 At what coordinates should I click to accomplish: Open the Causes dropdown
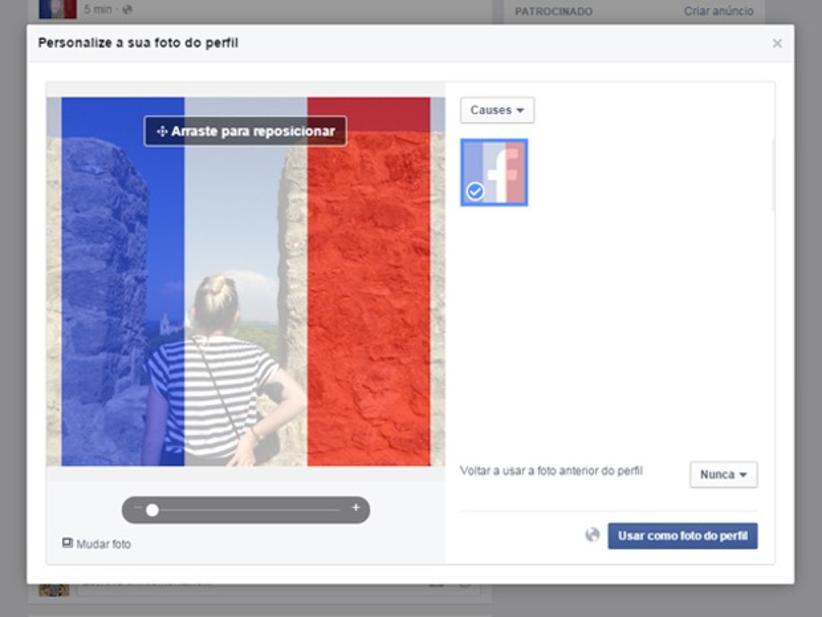coord(497,110)
